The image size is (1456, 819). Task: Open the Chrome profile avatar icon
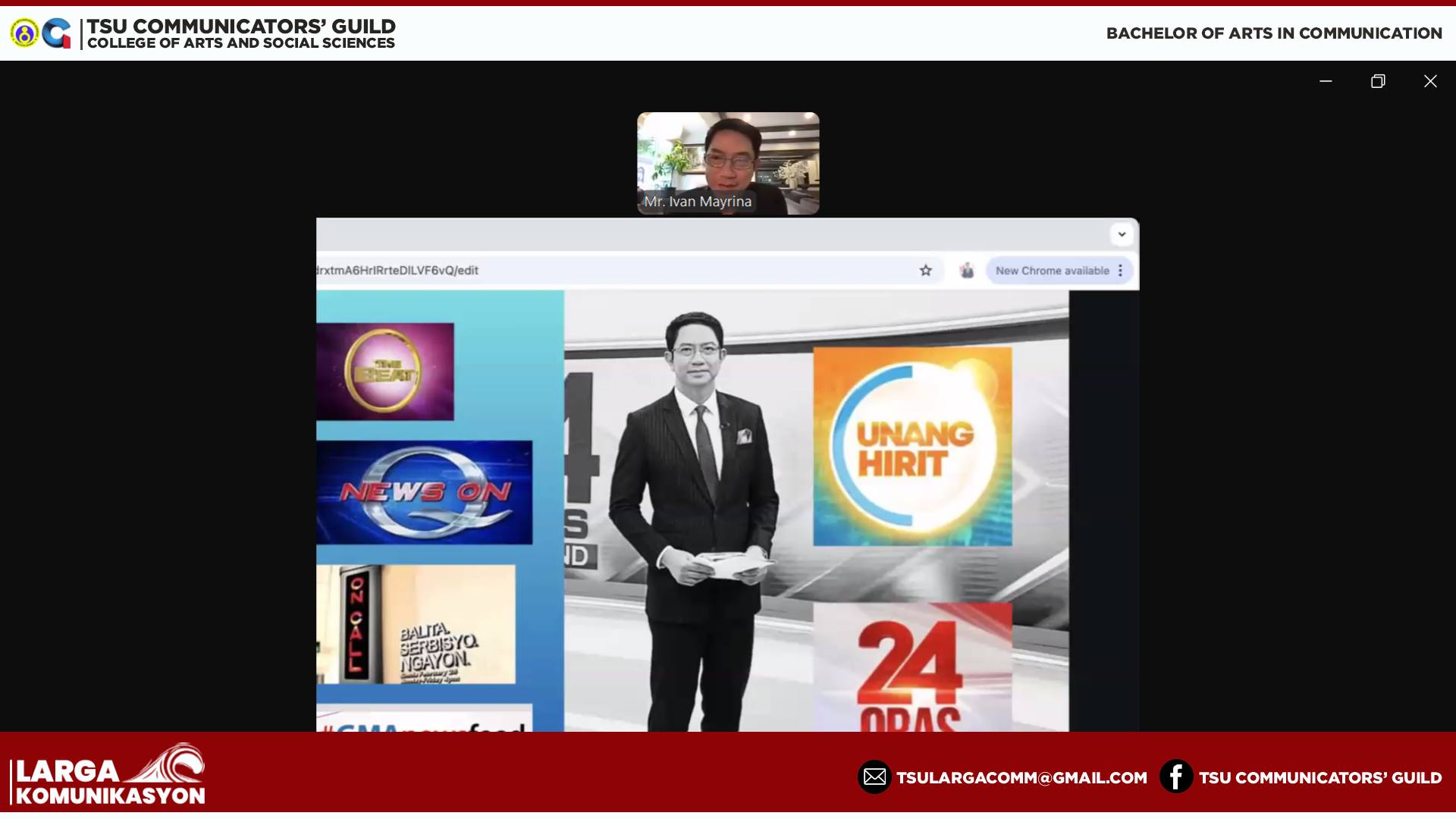[x=966, y=271]
